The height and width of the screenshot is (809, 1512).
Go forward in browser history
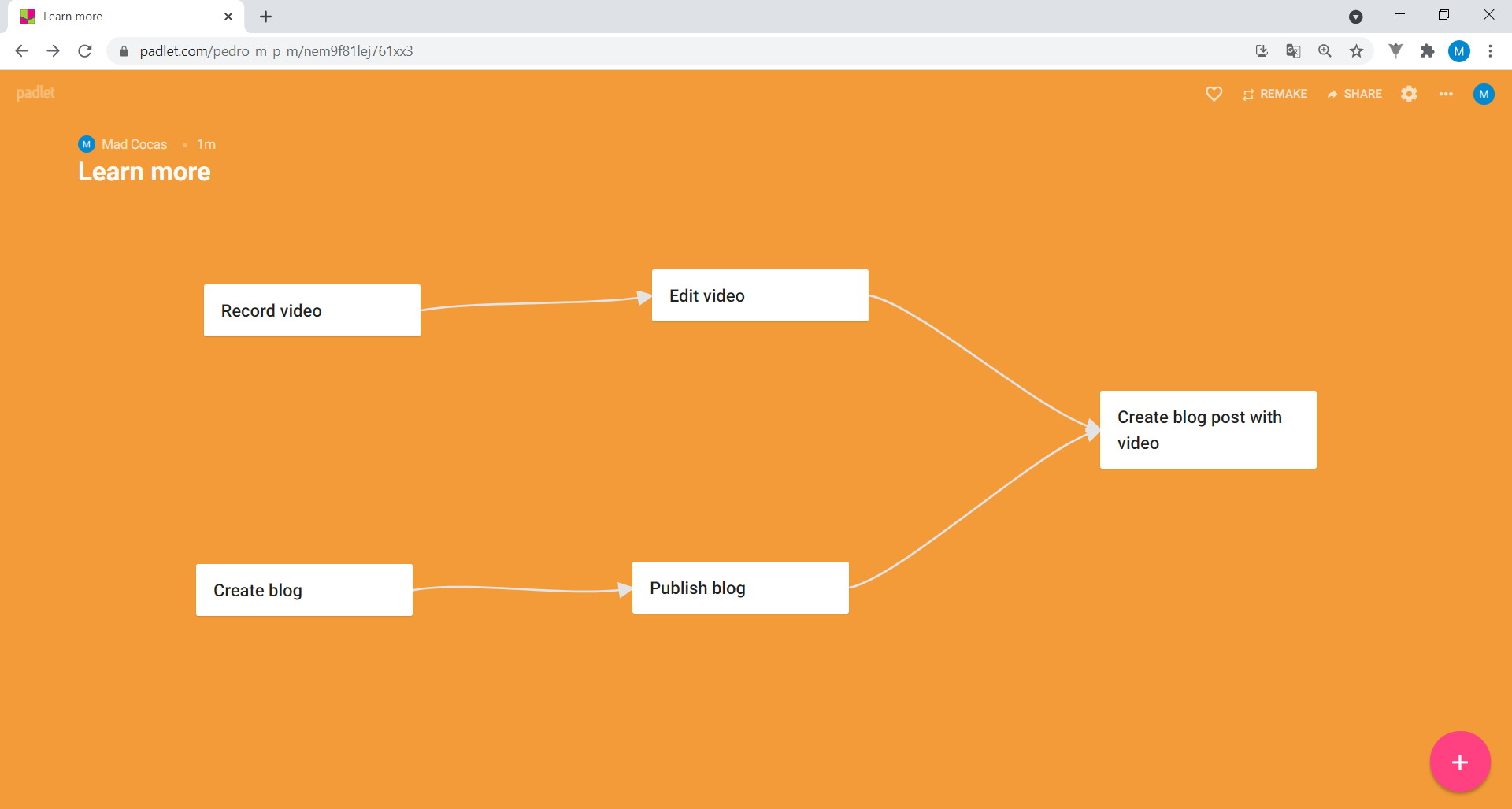click(53, 51)
